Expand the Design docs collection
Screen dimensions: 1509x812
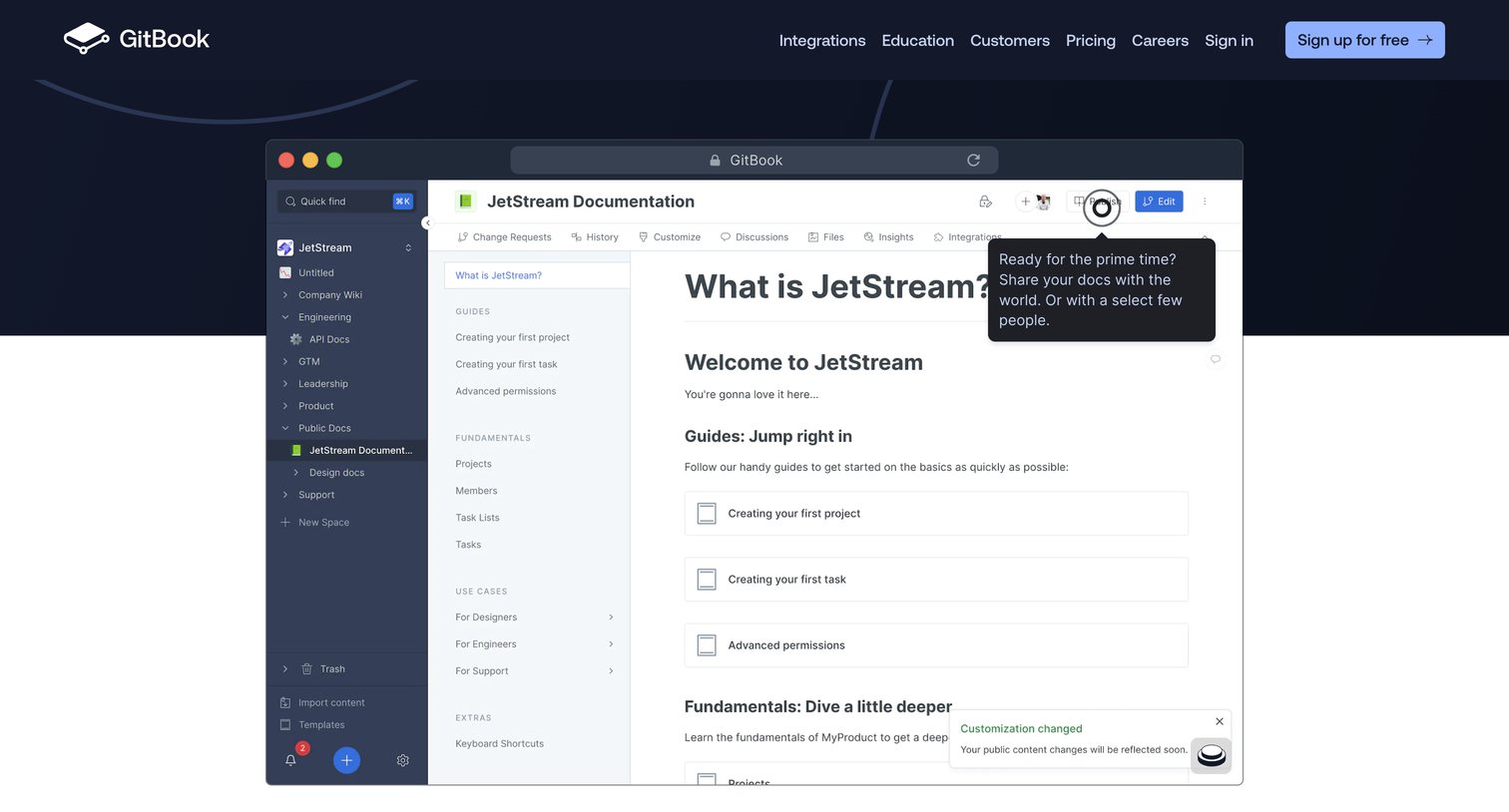[x=296, y=473]
